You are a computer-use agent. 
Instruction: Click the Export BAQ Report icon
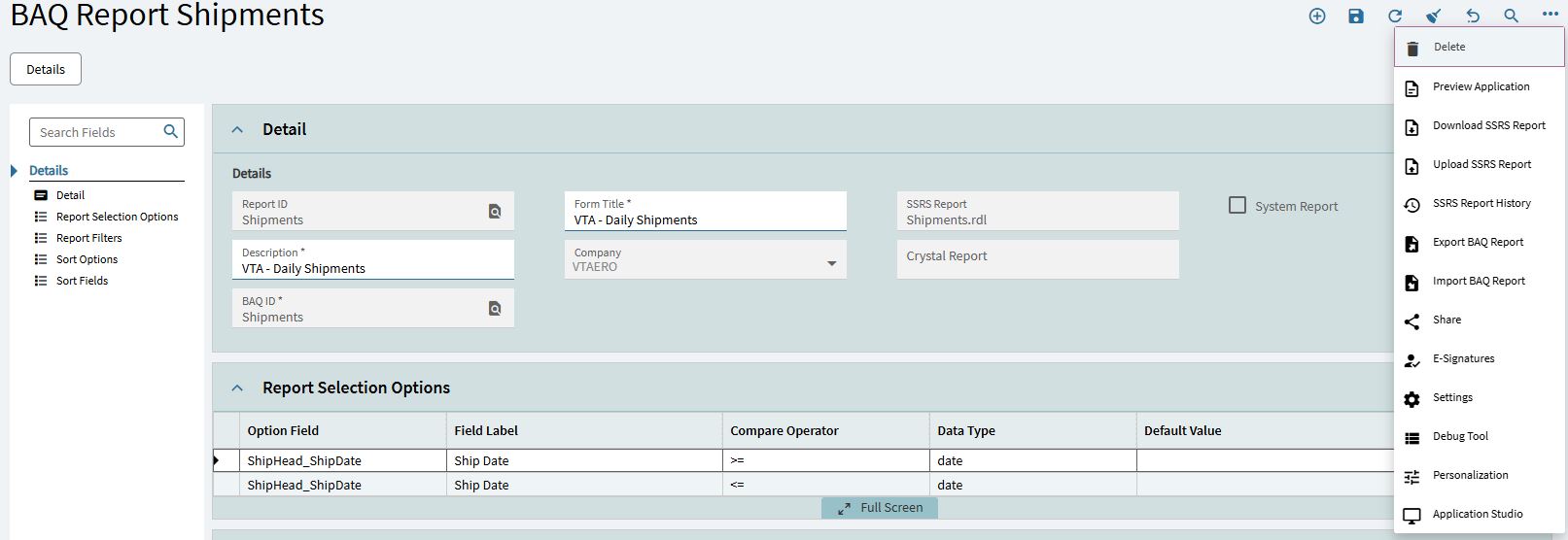(1412, 243)
